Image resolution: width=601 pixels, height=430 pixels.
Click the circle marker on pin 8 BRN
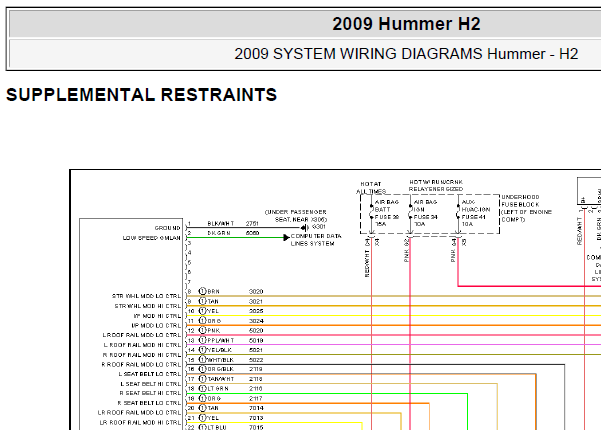[202, 291]
